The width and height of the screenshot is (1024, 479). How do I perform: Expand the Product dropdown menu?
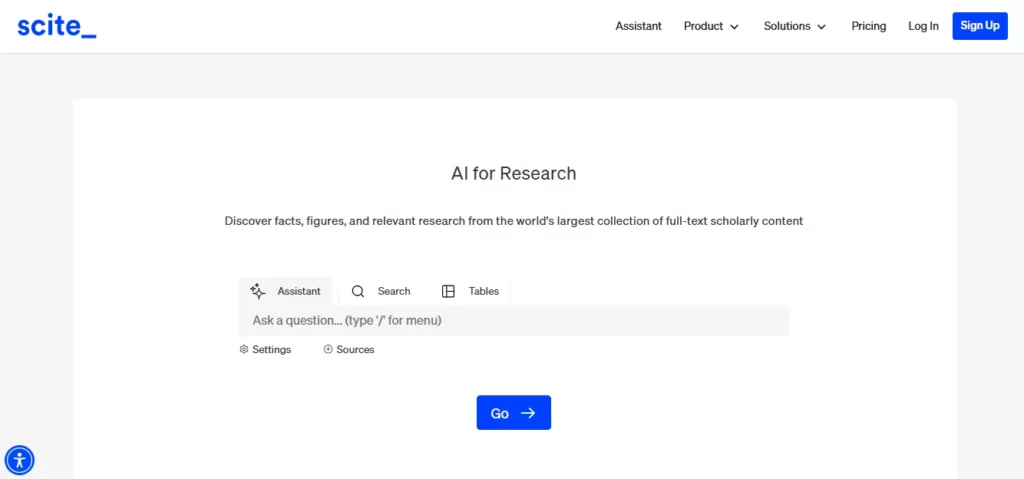[x=711, y=26]
